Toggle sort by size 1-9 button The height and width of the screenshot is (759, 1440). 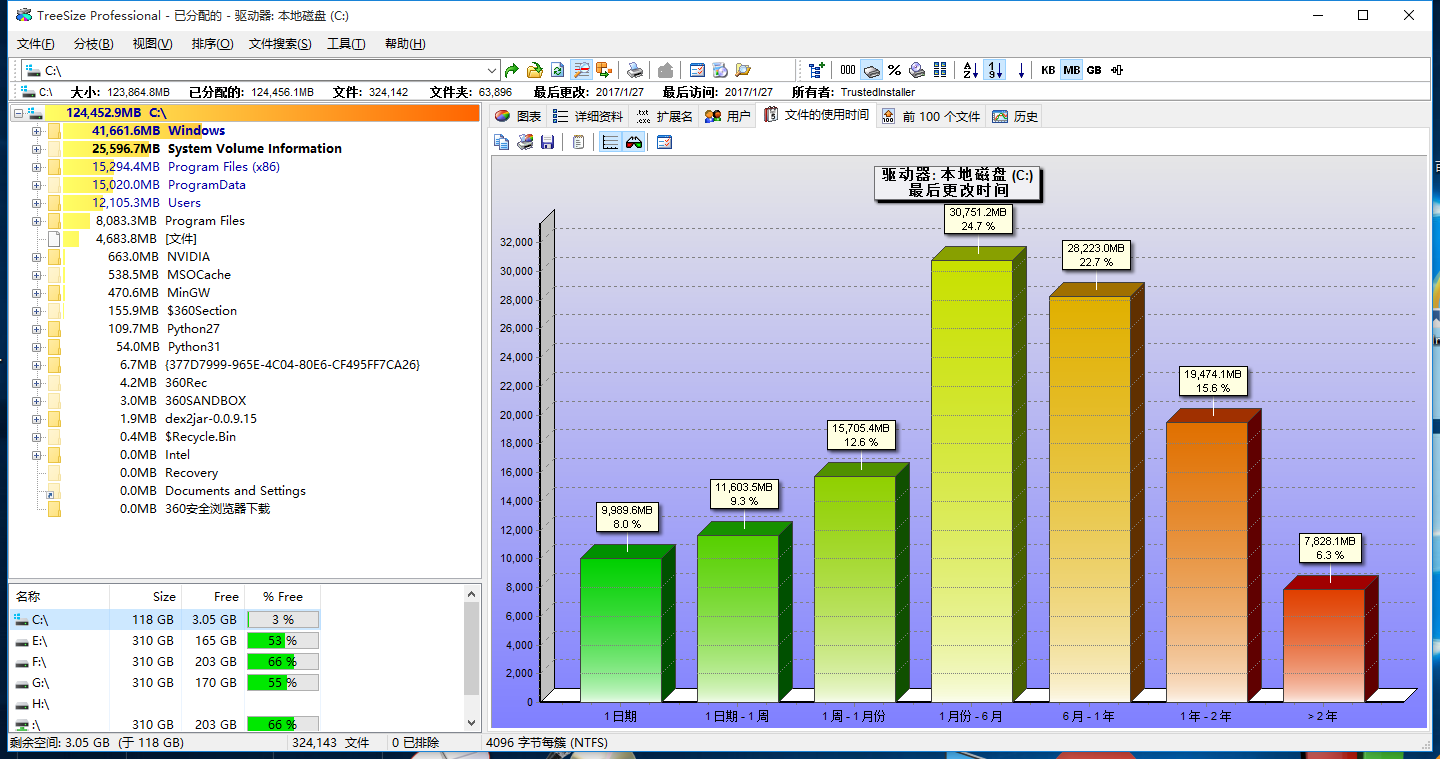coord(994,70)
